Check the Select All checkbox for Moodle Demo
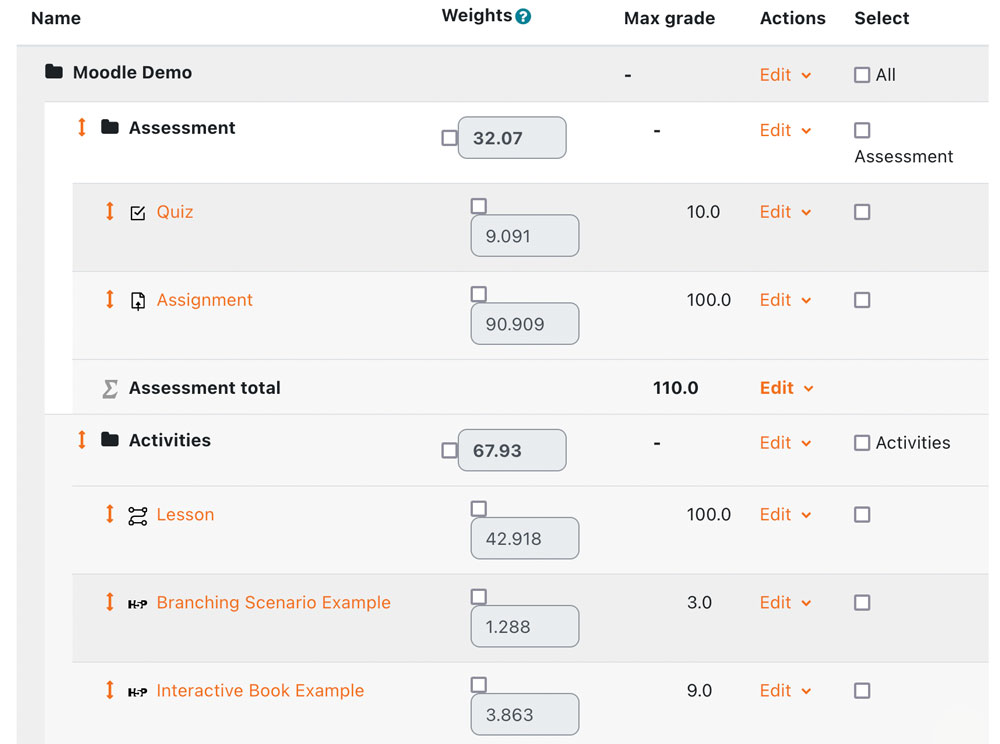1000x744 pixels. (x=862, y=75)
